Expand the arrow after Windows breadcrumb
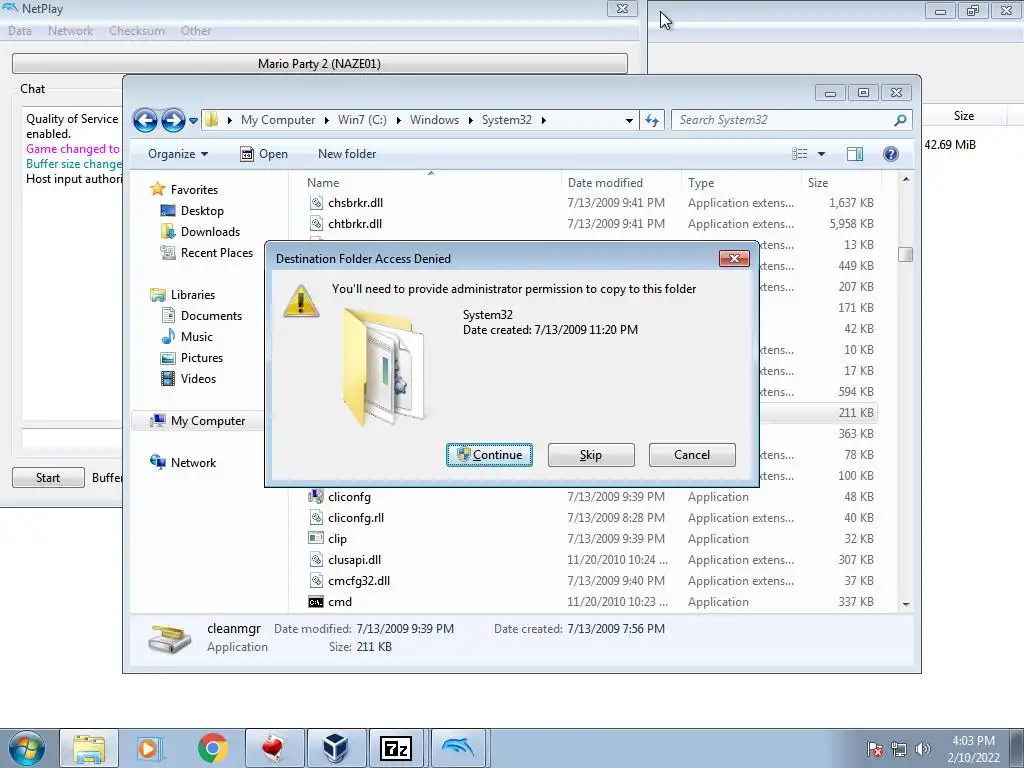Viewport: 1024px width, 768px height. pos(470,120)
